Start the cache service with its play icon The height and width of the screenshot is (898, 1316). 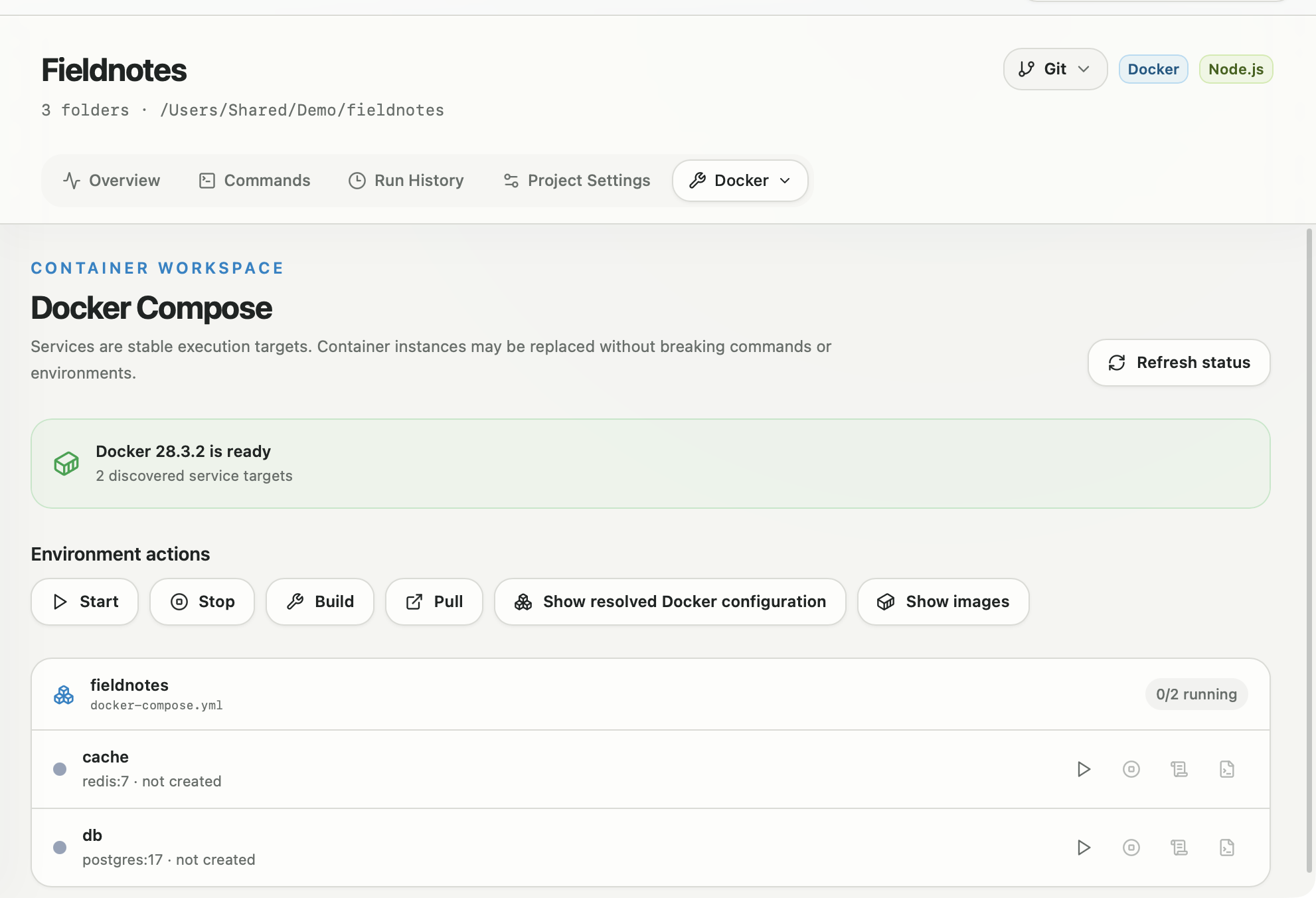pos(1084,769)
